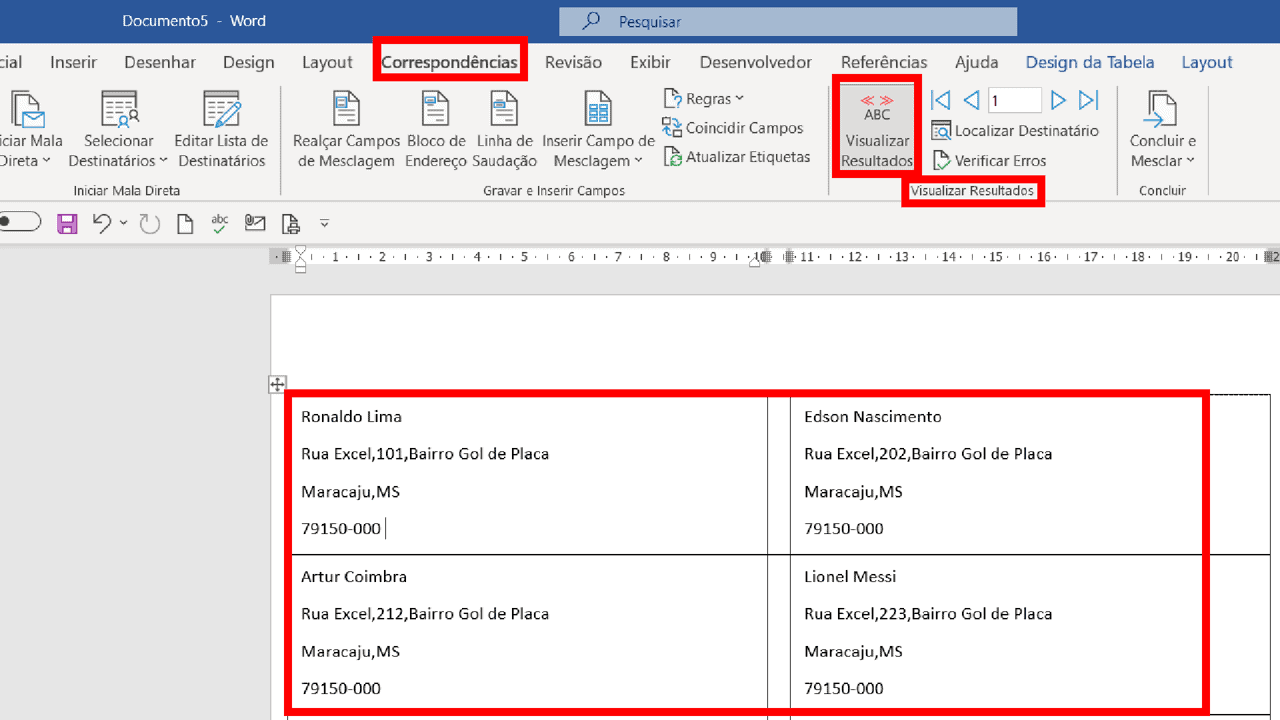Toggle the AutoSave switch
Screen dimensions: 1280x720
(x=18, y=222)
